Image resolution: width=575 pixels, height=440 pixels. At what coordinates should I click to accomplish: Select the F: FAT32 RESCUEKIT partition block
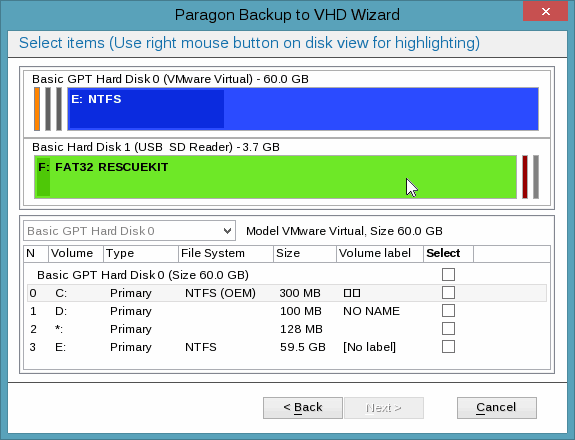275,177
